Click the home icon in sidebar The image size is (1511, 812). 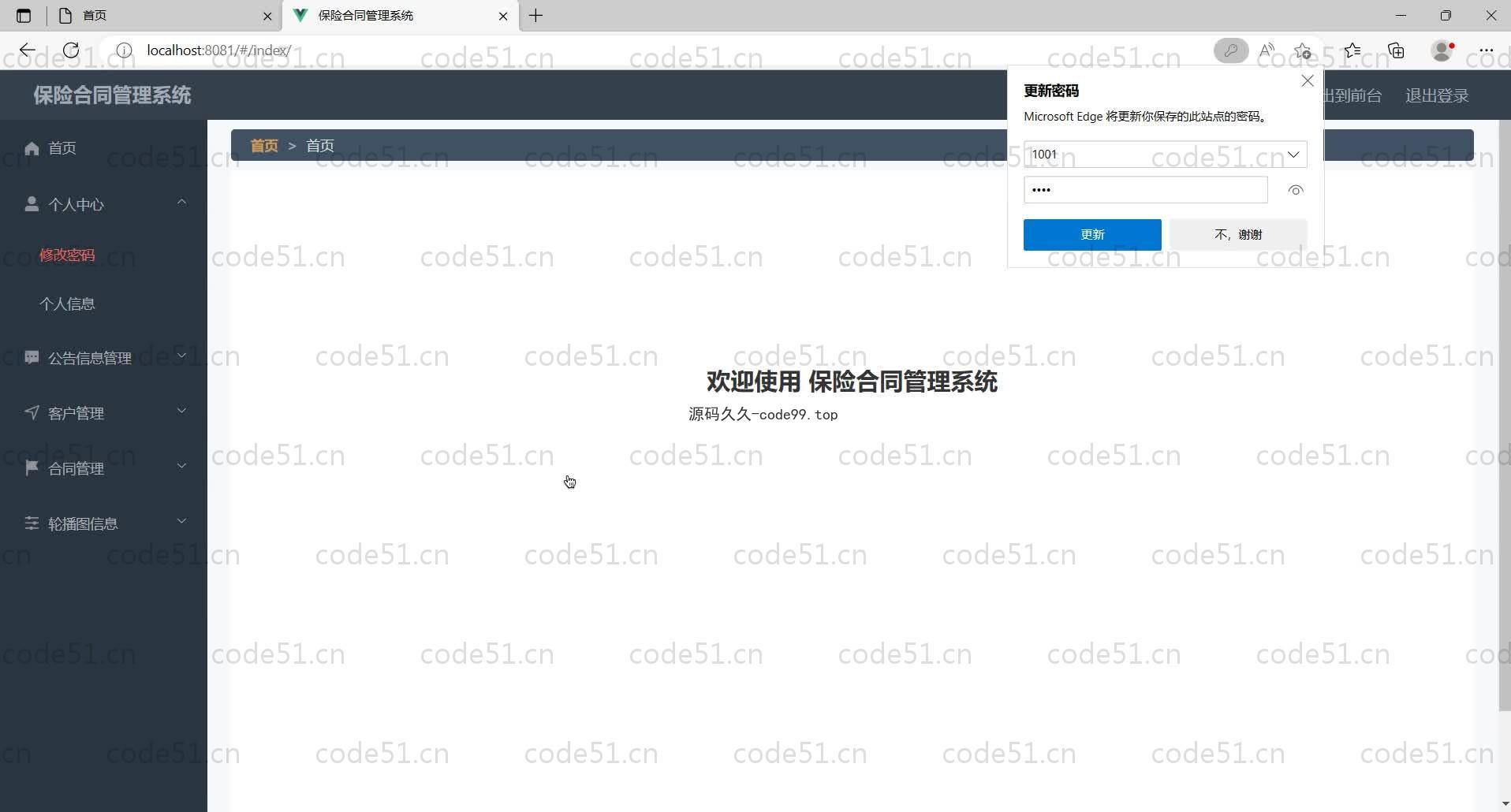pos(32,148)
